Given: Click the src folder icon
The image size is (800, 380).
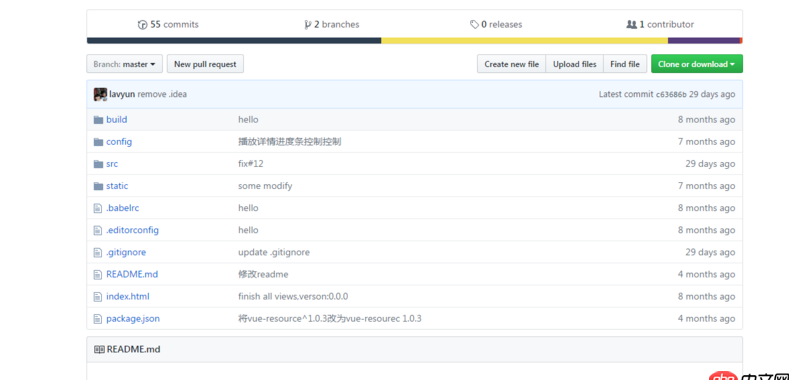Looking at the screenshot, I should [98, 164].
